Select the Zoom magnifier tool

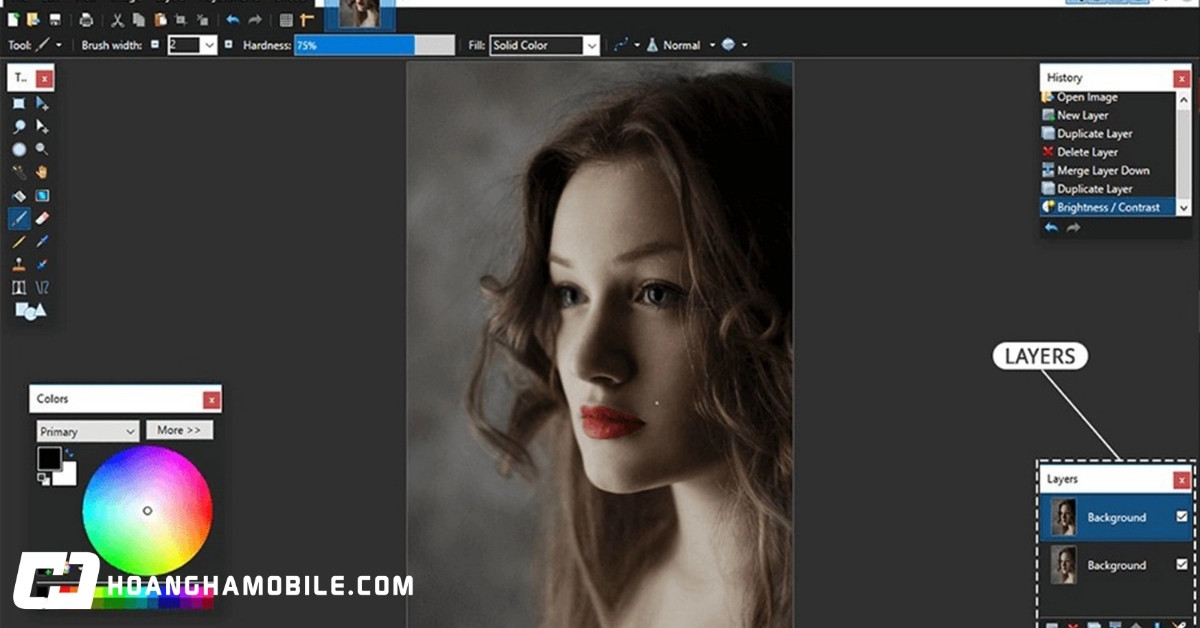(42, 149)
